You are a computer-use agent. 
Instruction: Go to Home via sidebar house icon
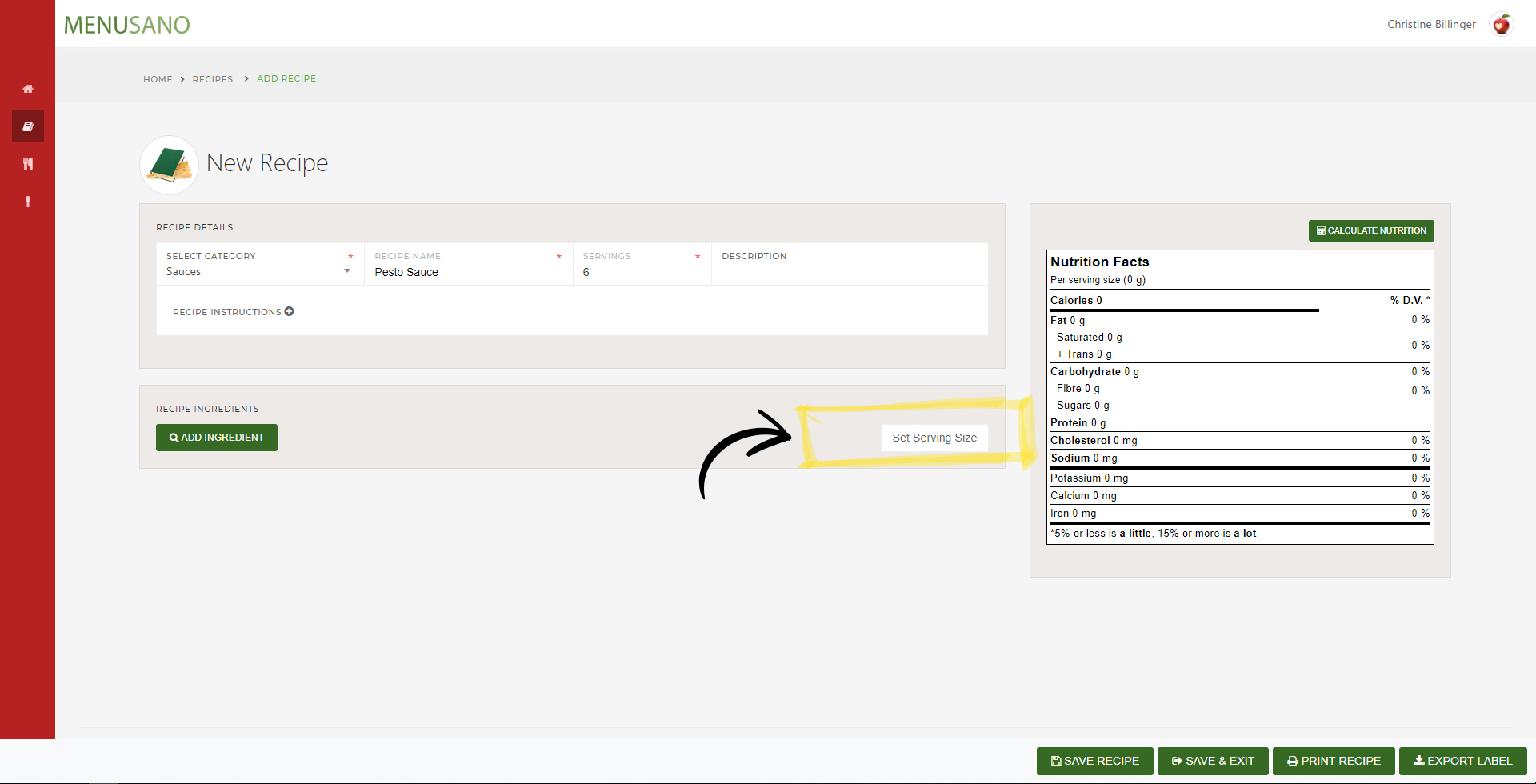[x=28, y=89]
